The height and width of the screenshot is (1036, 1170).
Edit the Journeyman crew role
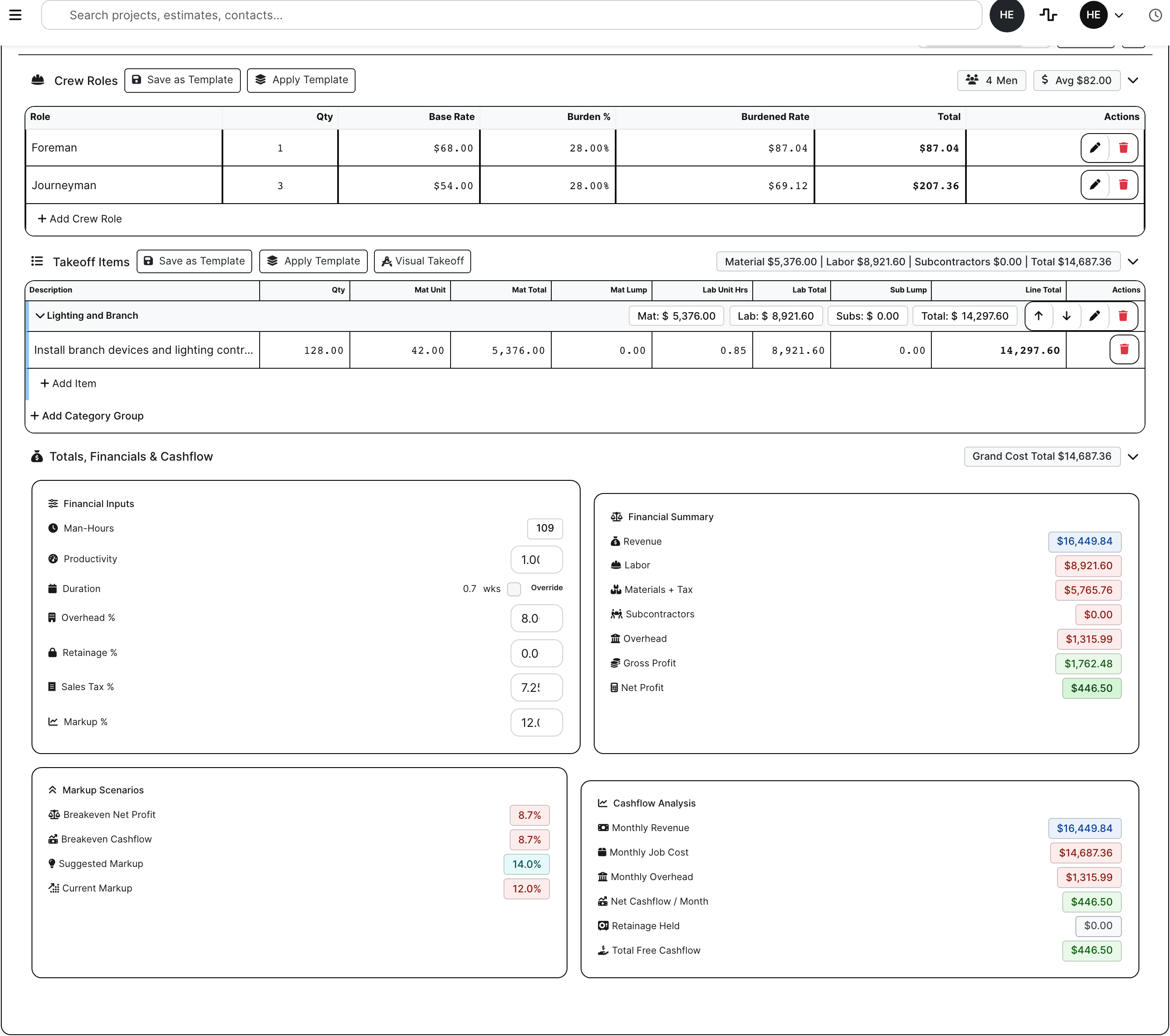[1095, 184]
